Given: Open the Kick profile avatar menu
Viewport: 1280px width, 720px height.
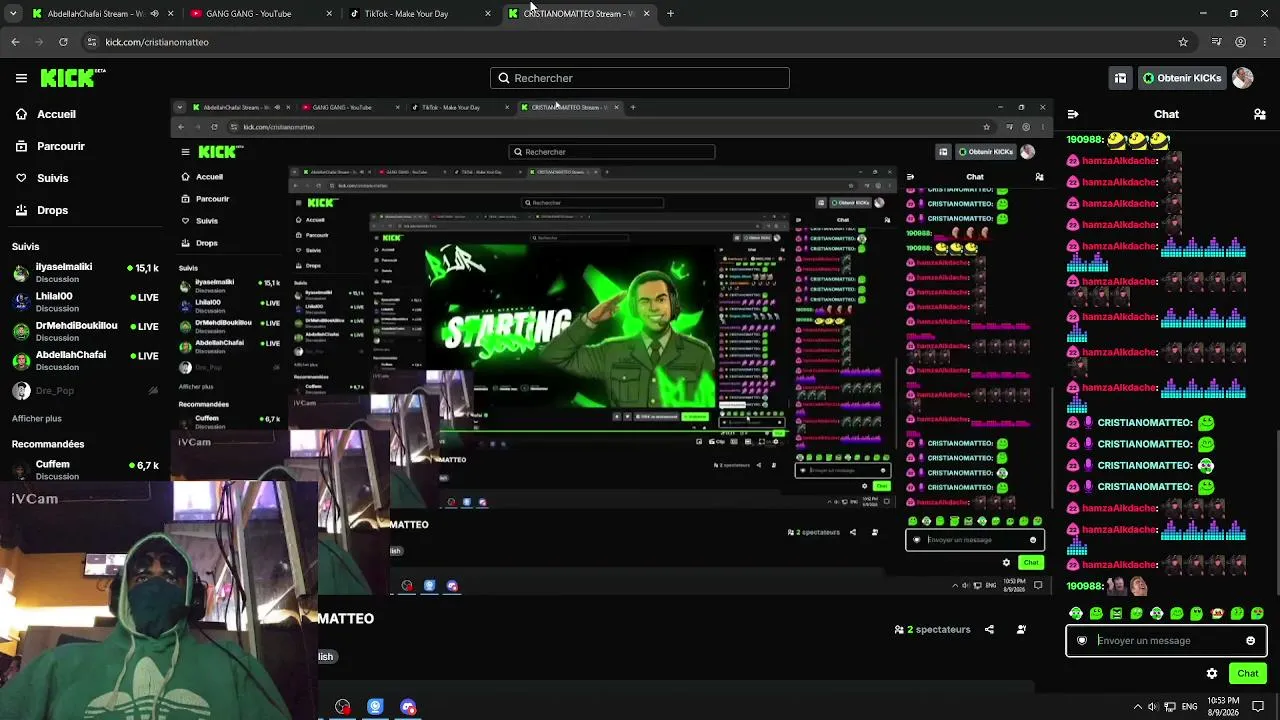Looking at the screenshot, I should click(1243, 78).
